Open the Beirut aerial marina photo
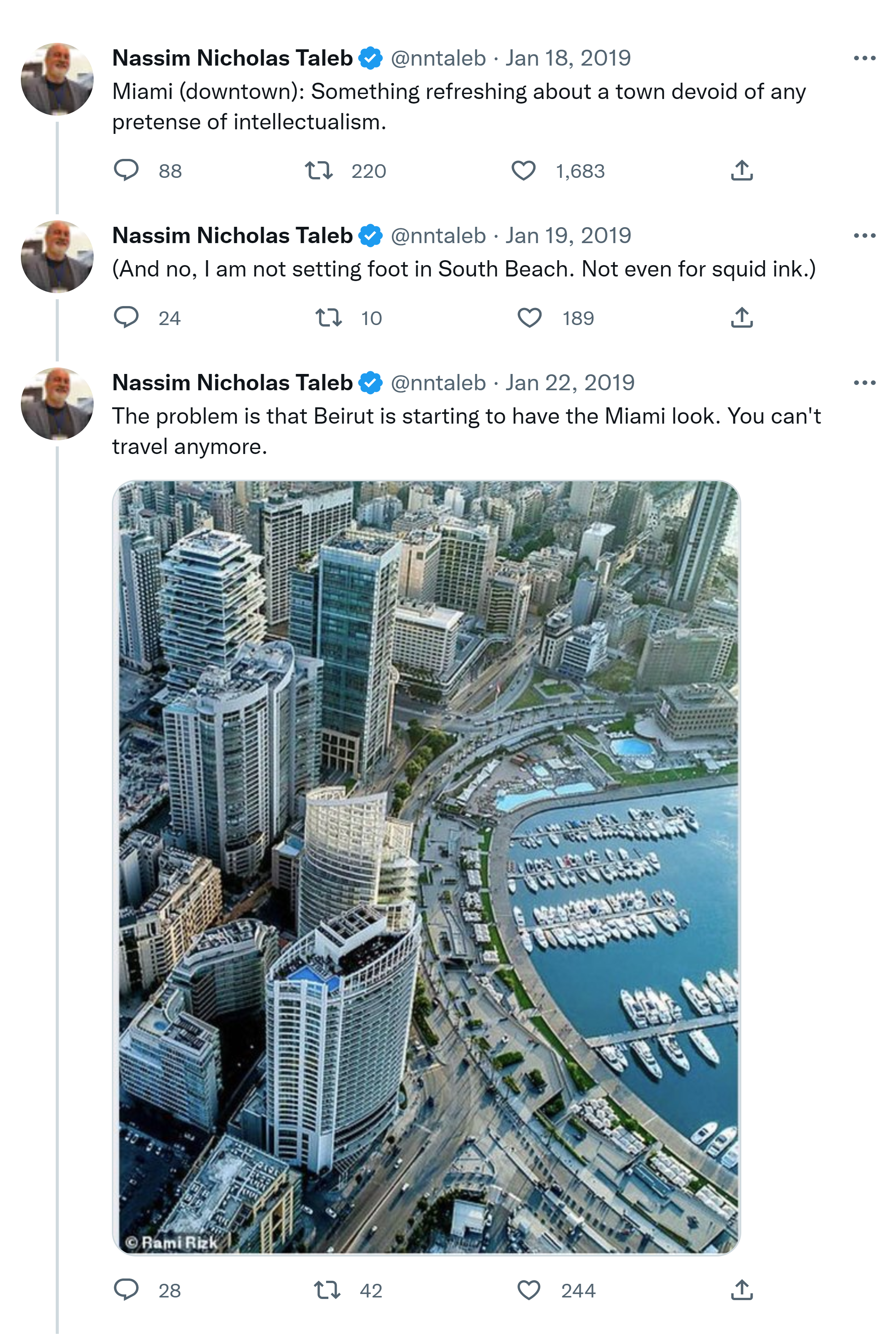The height and width of the screenshot is (1335, 896). coord(426,867)
